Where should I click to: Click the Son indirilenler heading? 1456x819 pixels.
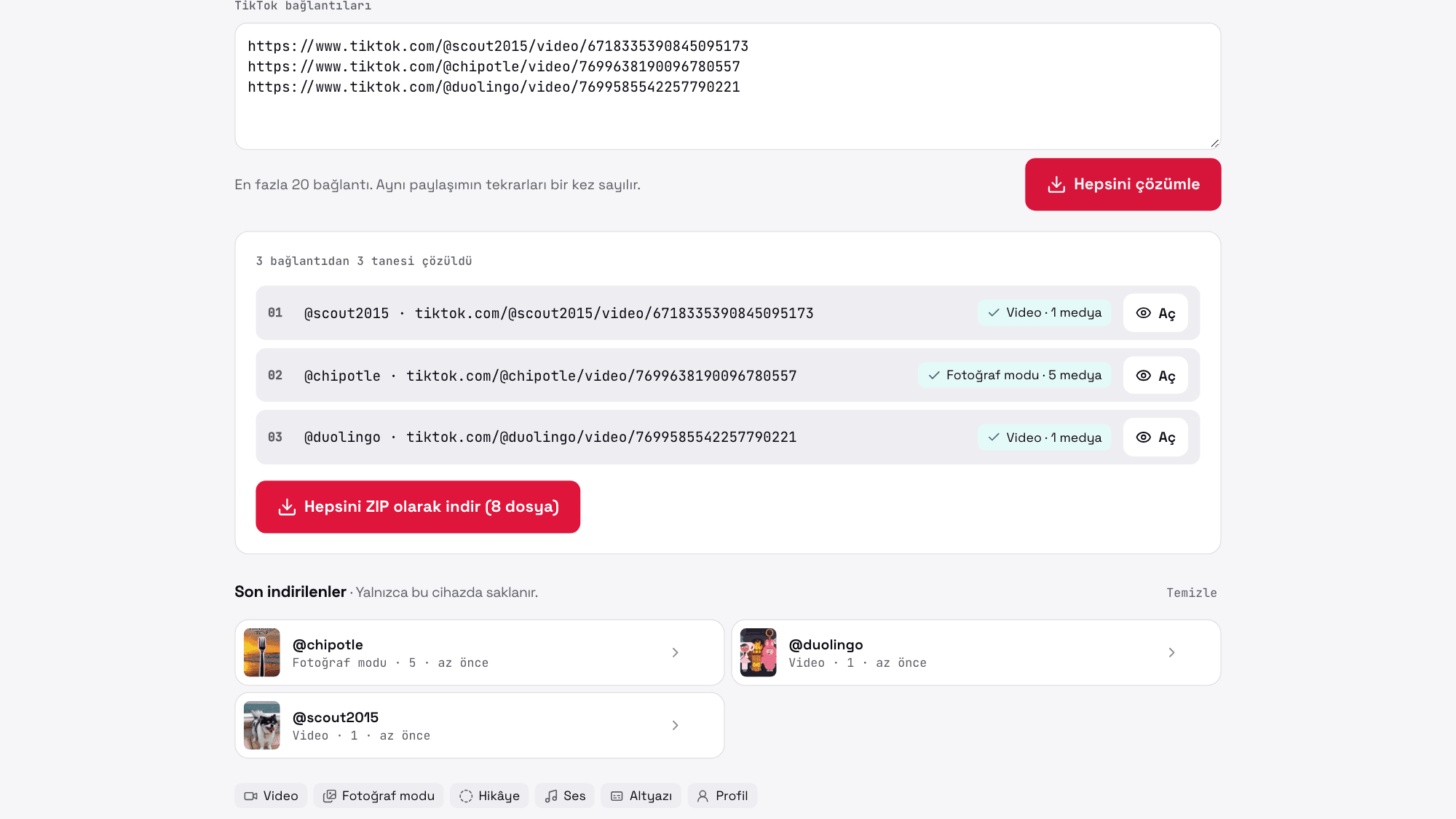coord(290,592)
